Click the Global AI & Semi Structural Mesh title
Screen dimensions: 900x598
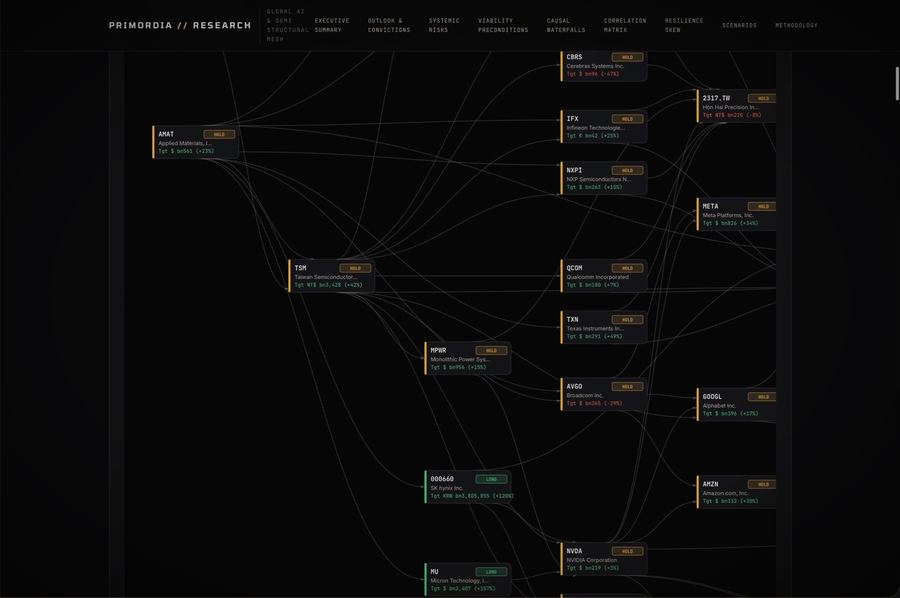tap(287, 25)
